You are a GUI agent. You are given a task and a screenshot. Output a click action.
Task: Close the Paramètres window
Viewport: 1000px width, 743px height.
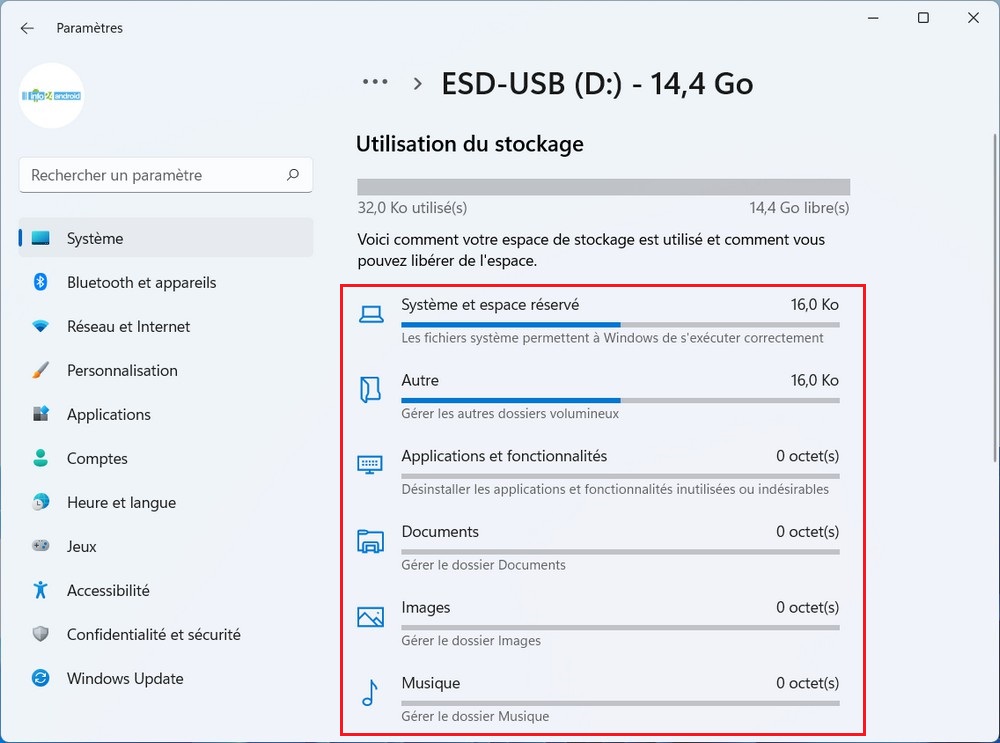[x=973, y=18]
